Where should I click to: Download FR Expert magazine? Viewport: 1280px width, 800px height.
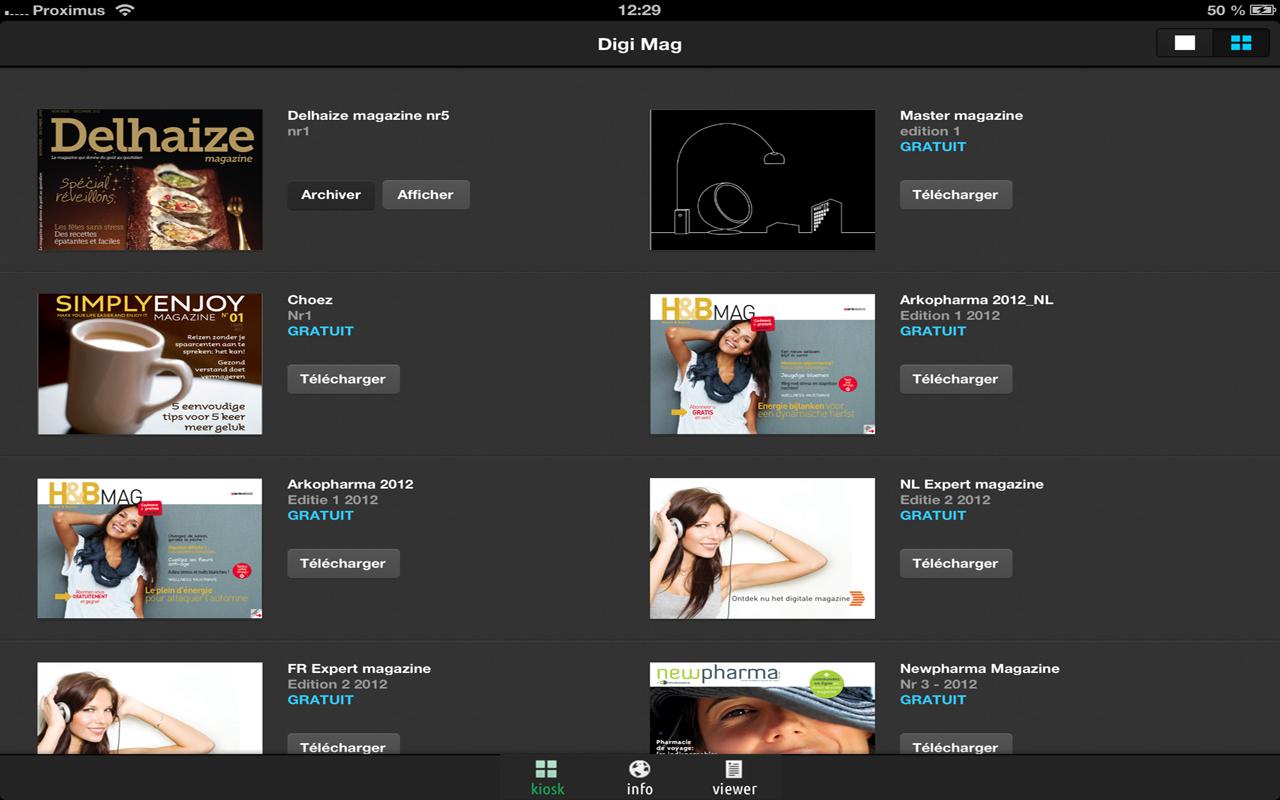pos(343,745)
